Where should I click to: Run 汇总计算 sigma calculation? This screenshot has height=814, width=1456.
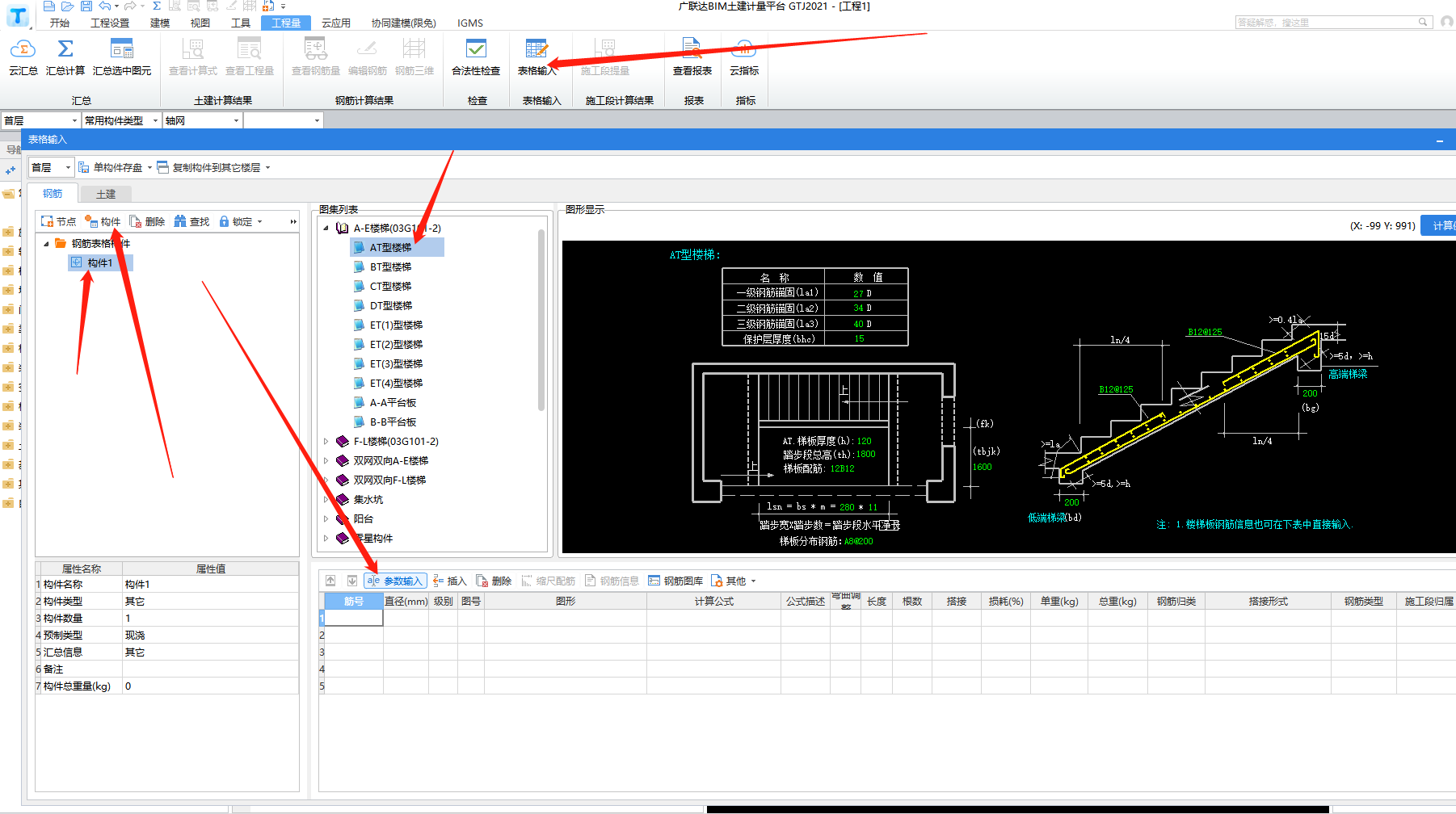pos(65,57)
